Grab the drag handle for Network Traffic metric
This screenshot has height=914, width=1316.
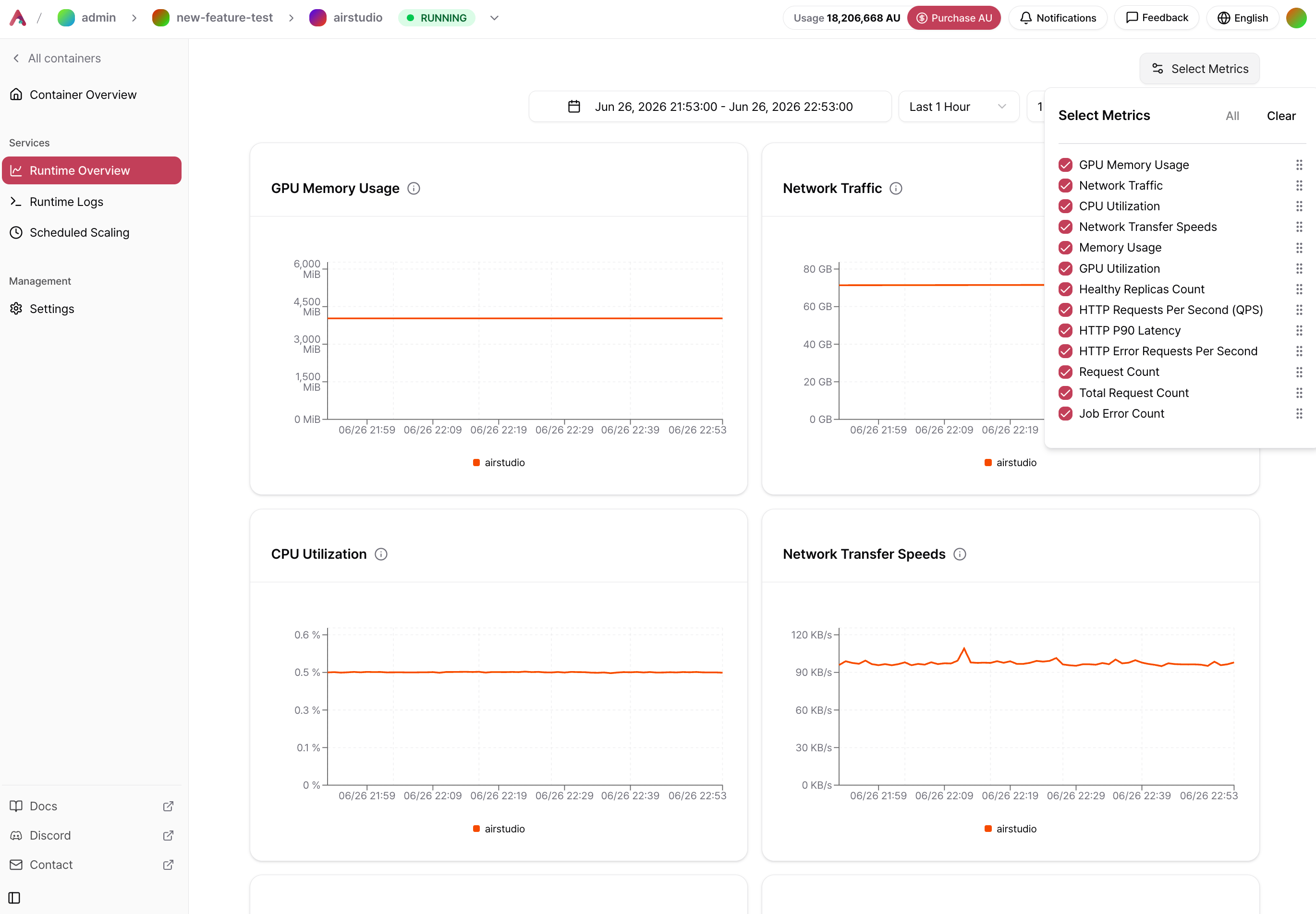[x=1299, y=186]
